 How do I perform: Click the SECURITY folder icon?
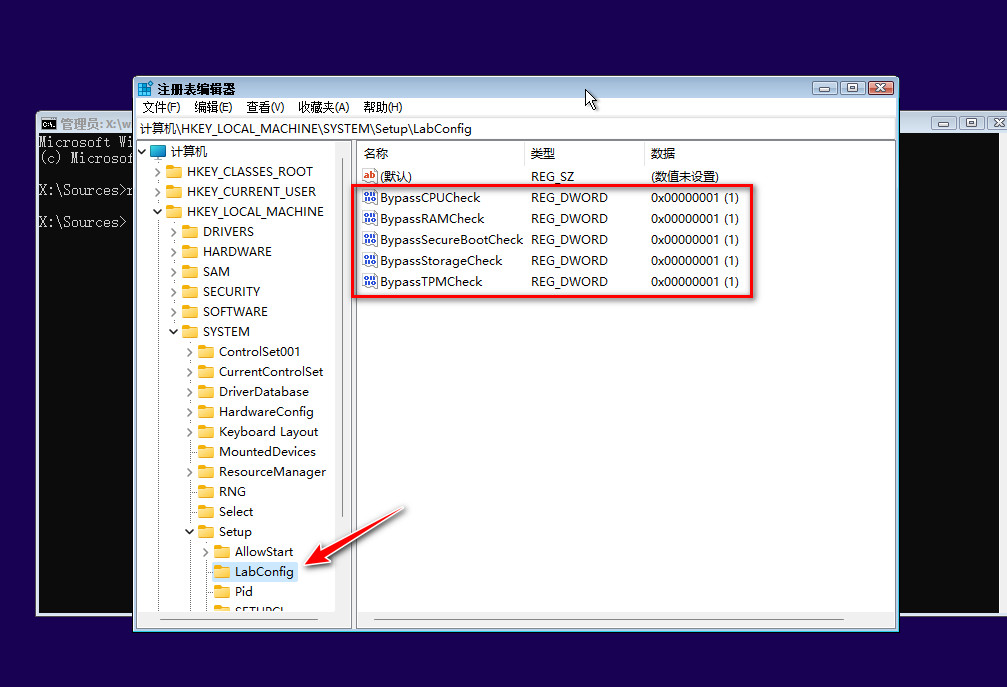click(x=190, y=291)
